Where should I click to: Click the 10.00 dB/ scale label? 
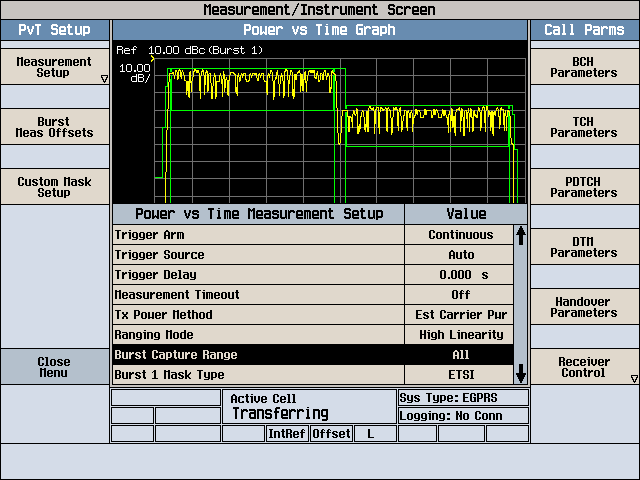[x=135, y=73]
